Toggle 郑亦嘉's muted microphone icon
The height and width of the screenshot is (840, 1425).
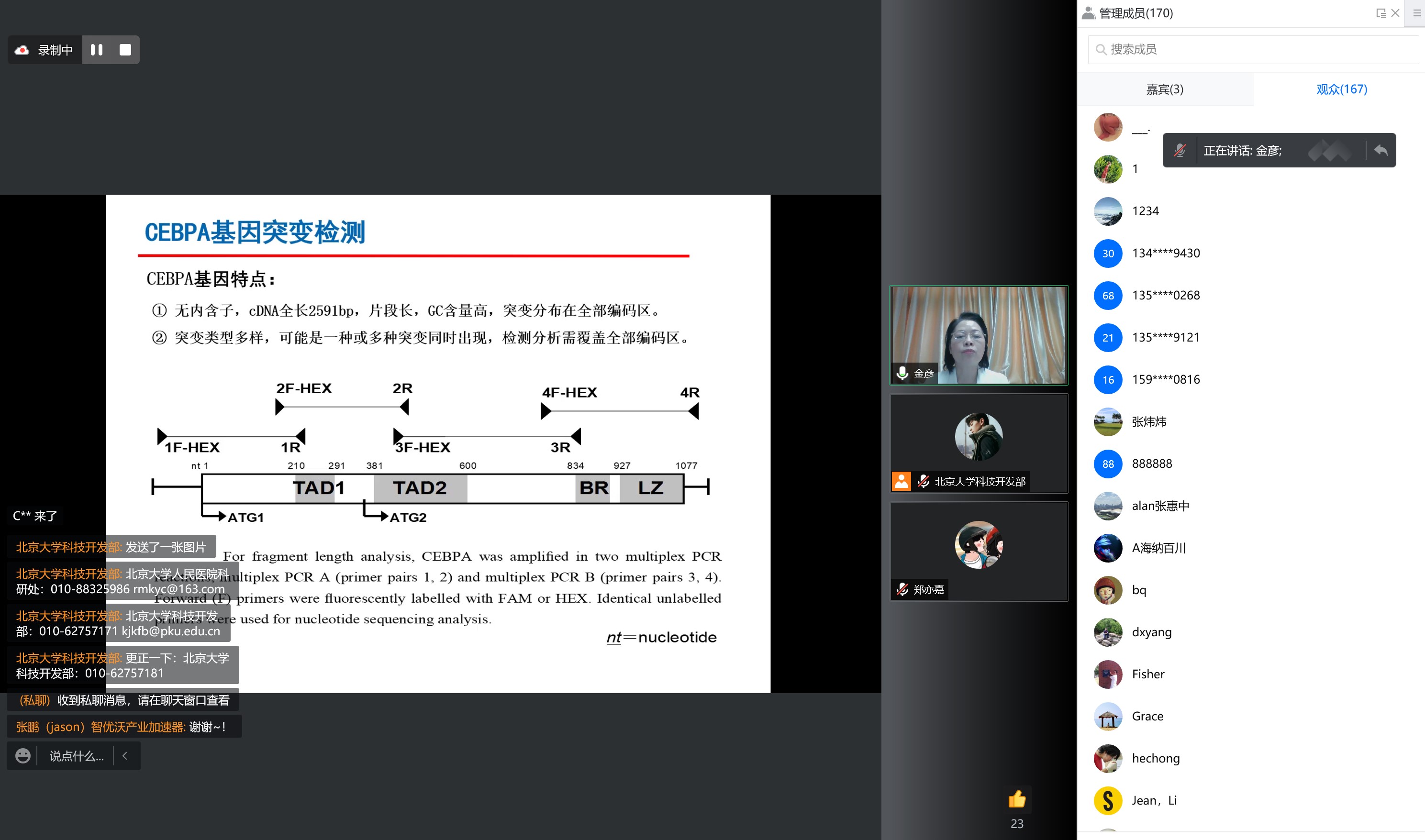[902, 589]
